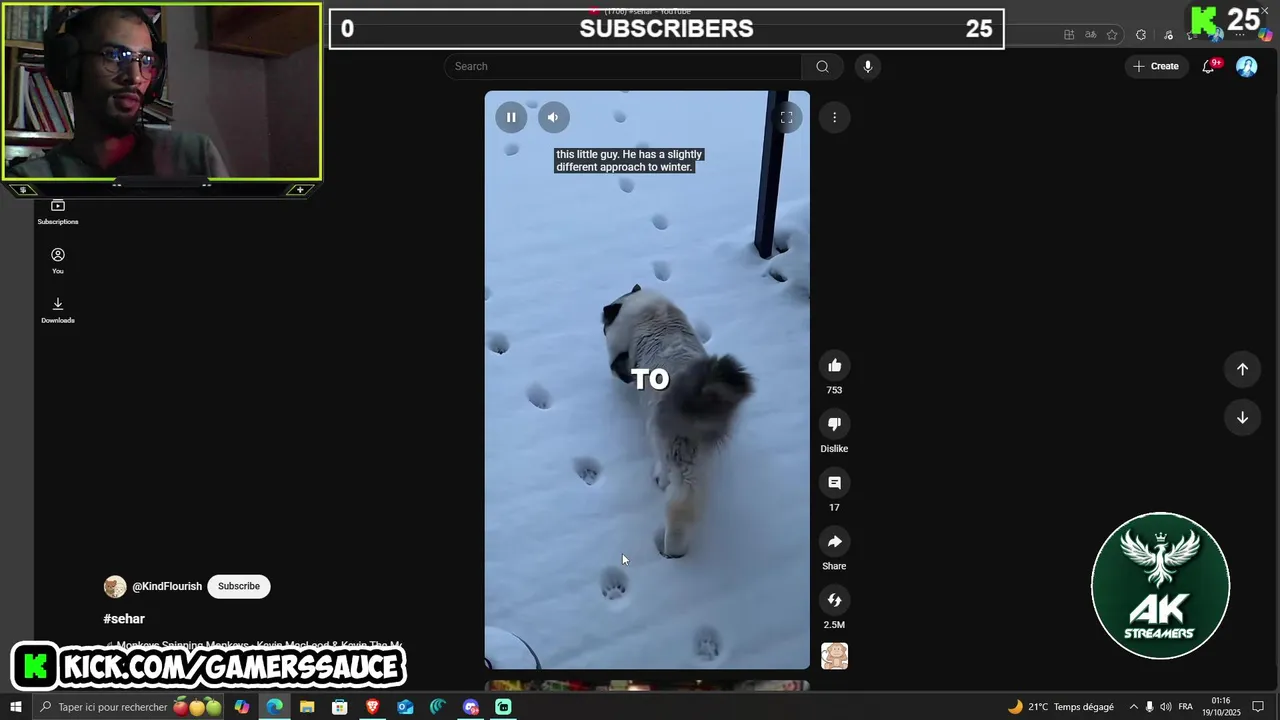Enter fullscreen on the Short
Screen dimensions: 1280x720
coord(787,117)
